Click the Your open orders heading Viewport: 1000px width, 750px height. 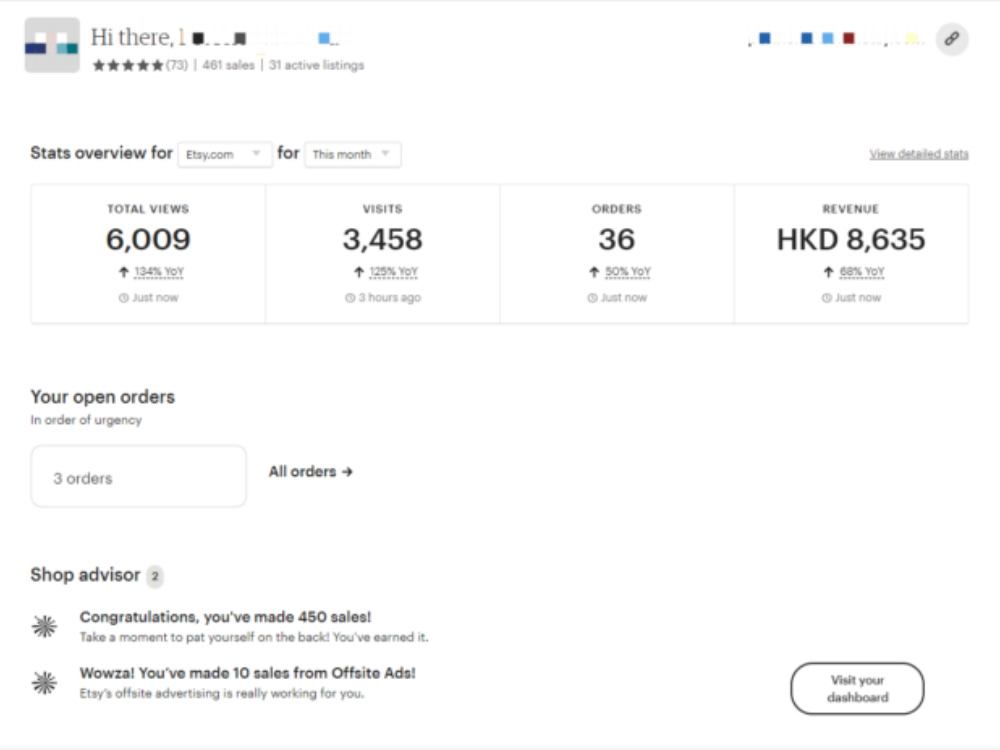(x=103, y=397)
